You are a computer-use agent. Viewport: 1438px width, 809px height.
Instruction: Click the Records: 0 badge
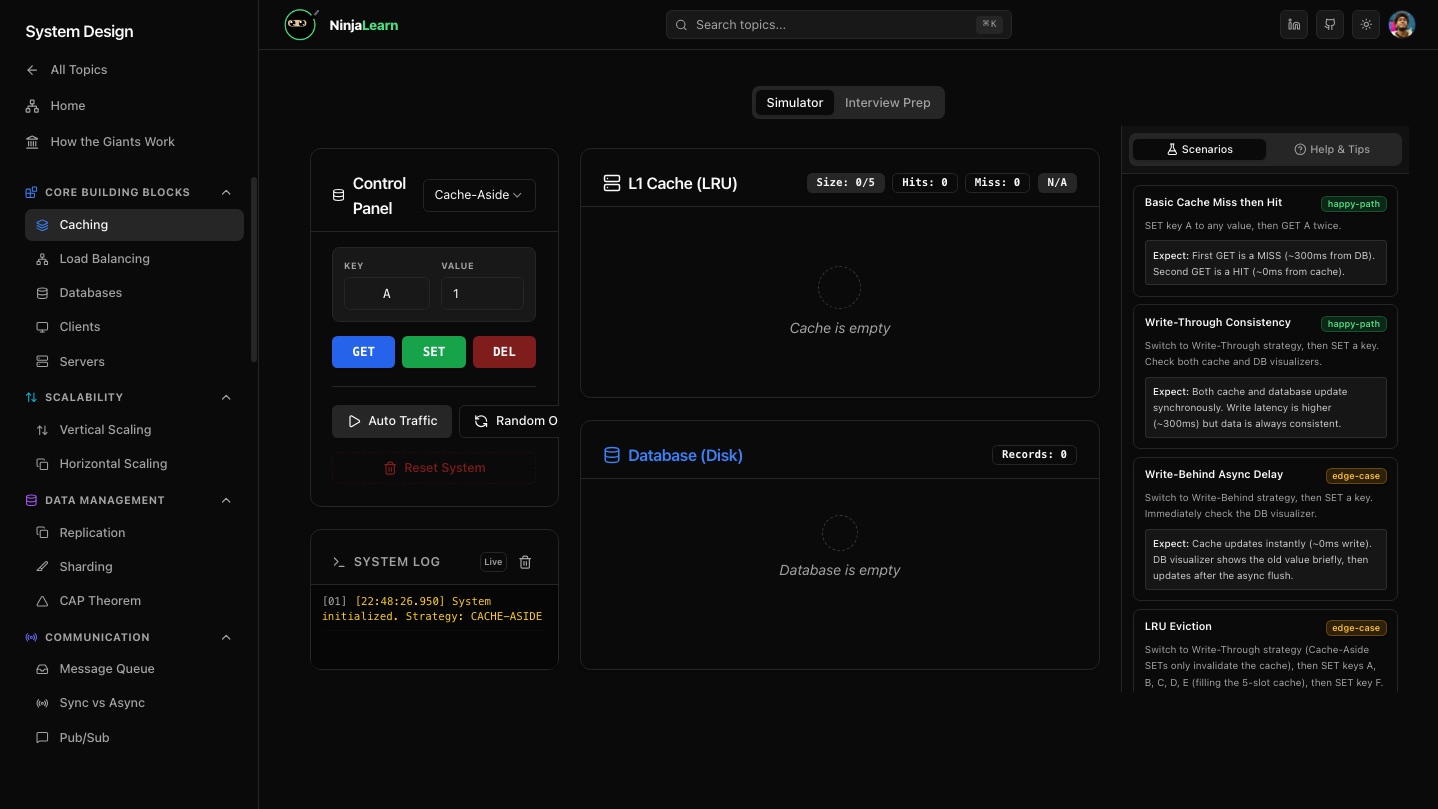click(x=1034, y=455)
